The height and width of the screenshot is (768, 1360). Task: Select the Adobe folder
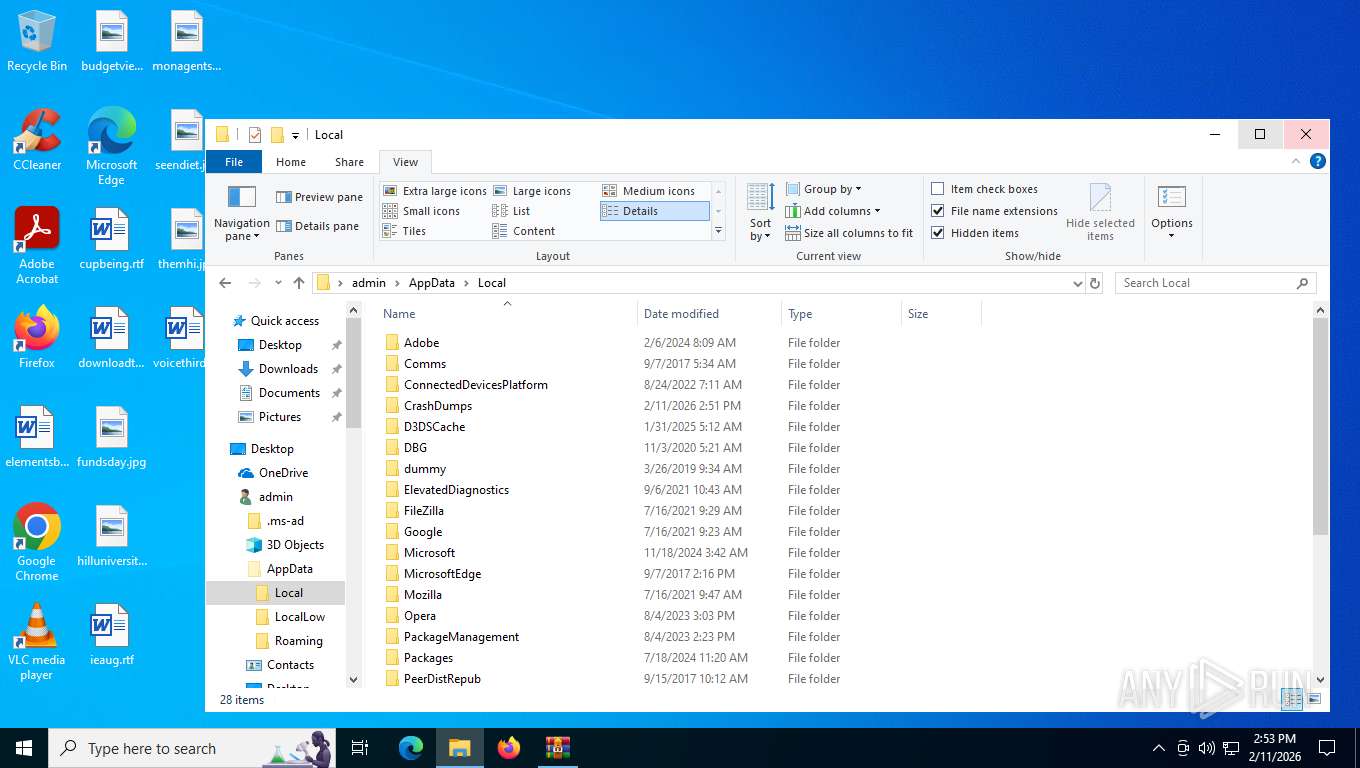tap(421, 343)
